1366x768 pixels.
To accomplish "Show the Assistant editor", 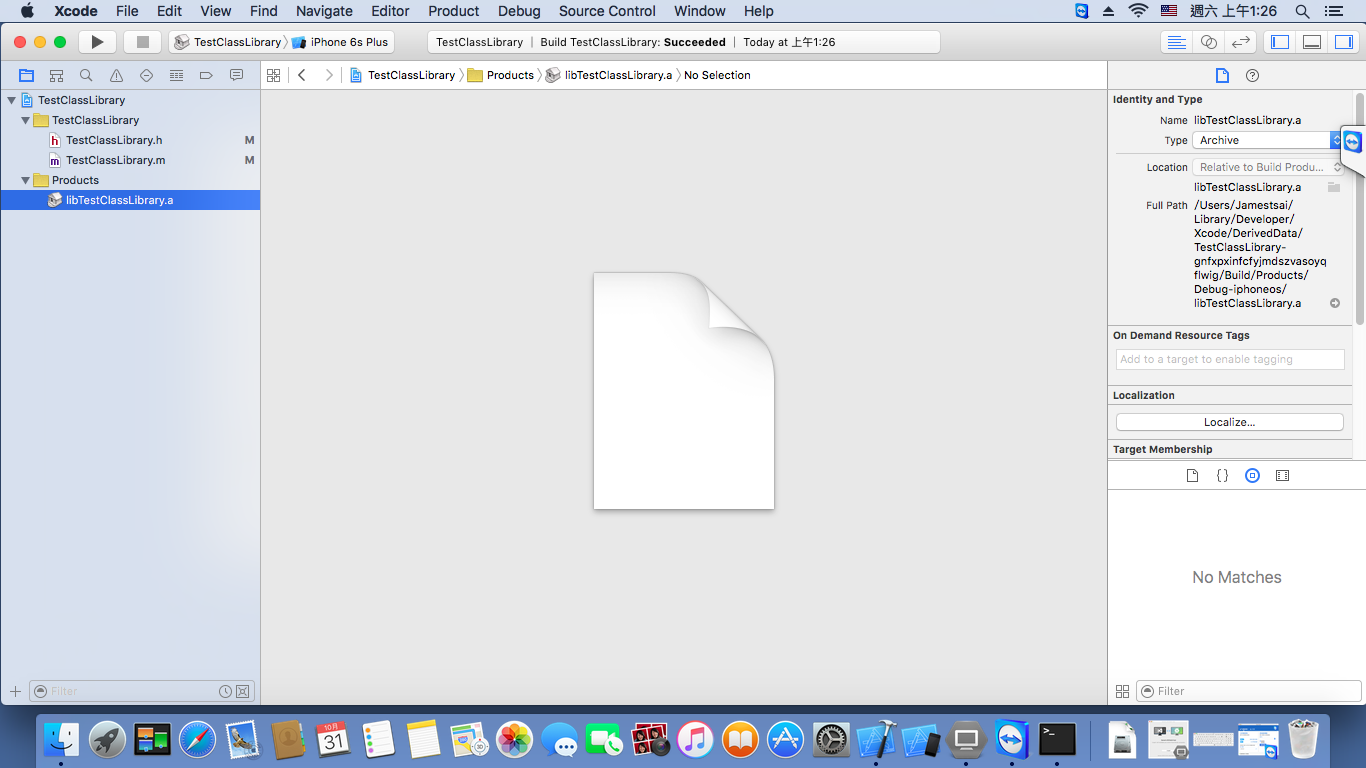I will tap(1209, 42).
